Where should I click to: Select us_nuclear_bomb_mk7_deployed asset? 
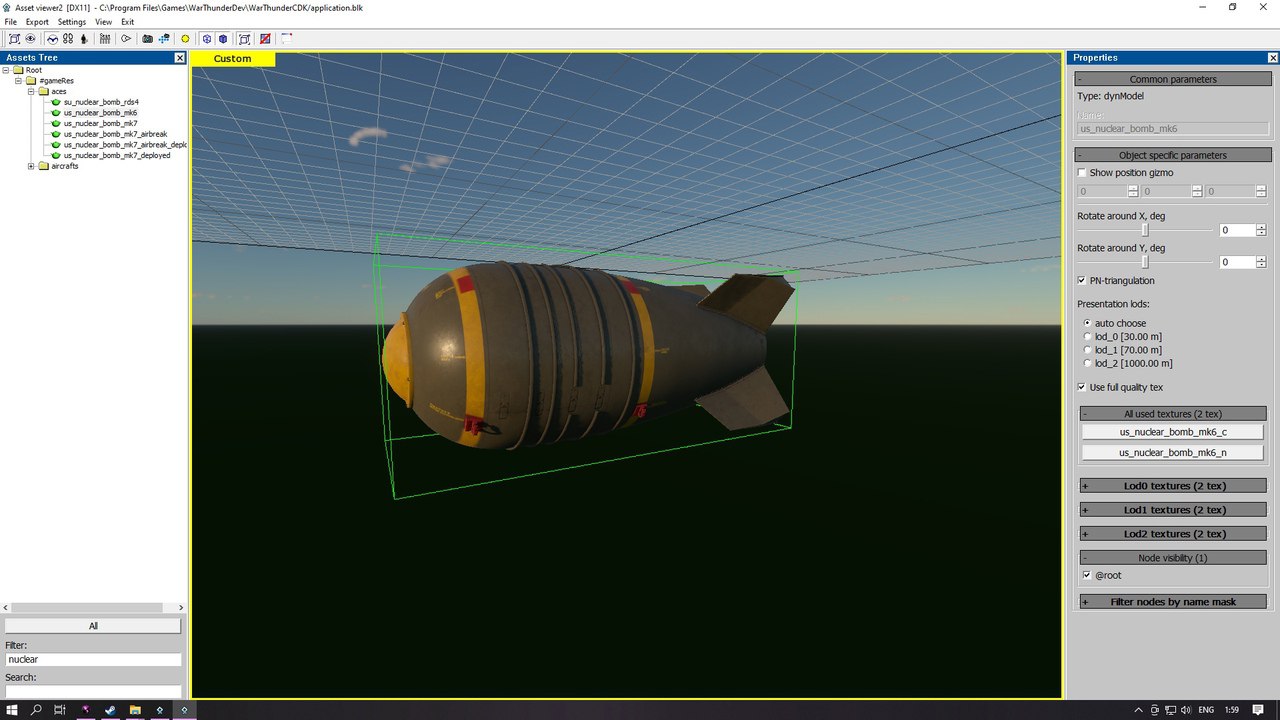click(x=117, y=156)
